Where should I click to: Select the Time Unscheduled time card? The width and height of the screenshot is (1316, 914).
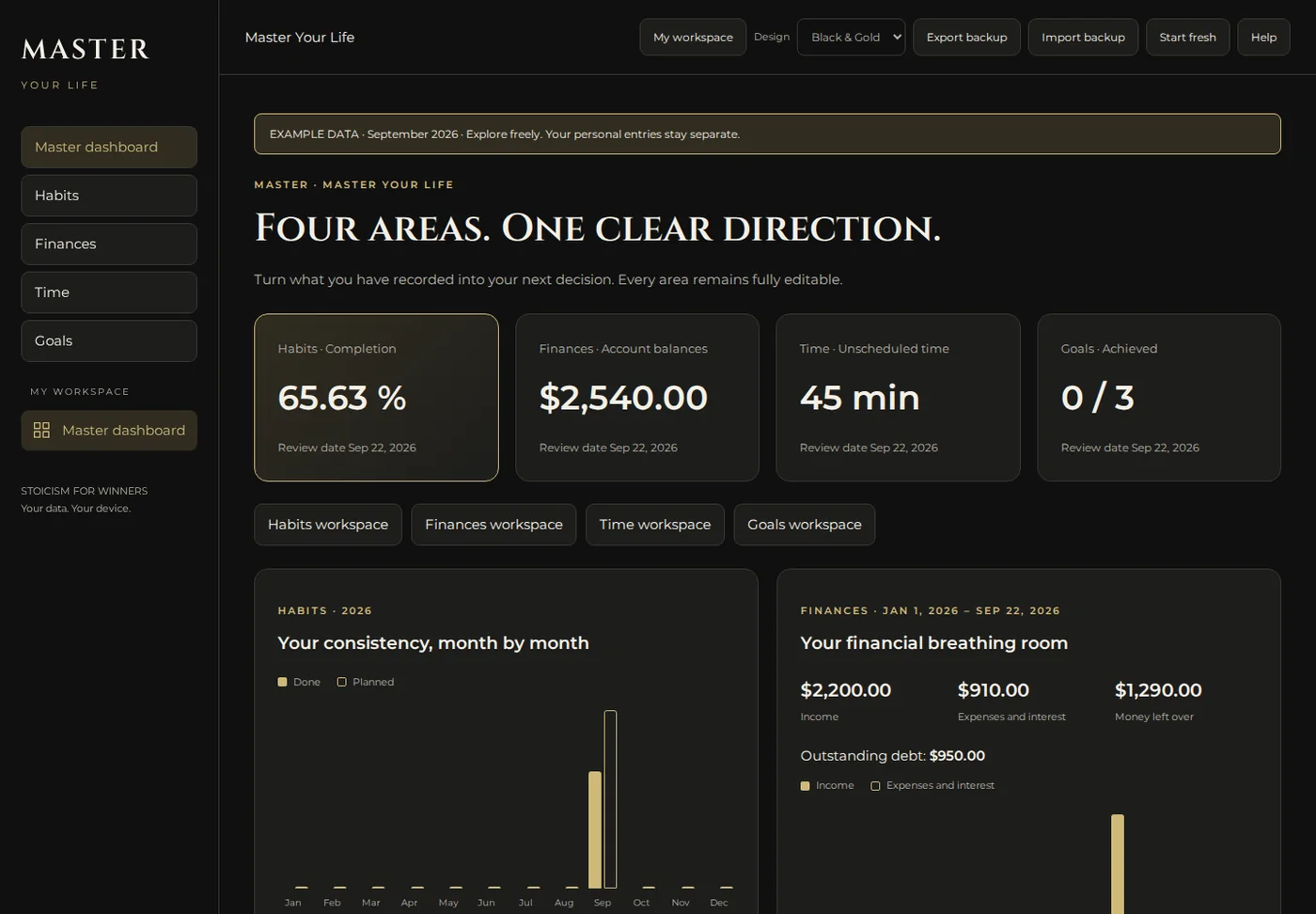coord(898,398)
